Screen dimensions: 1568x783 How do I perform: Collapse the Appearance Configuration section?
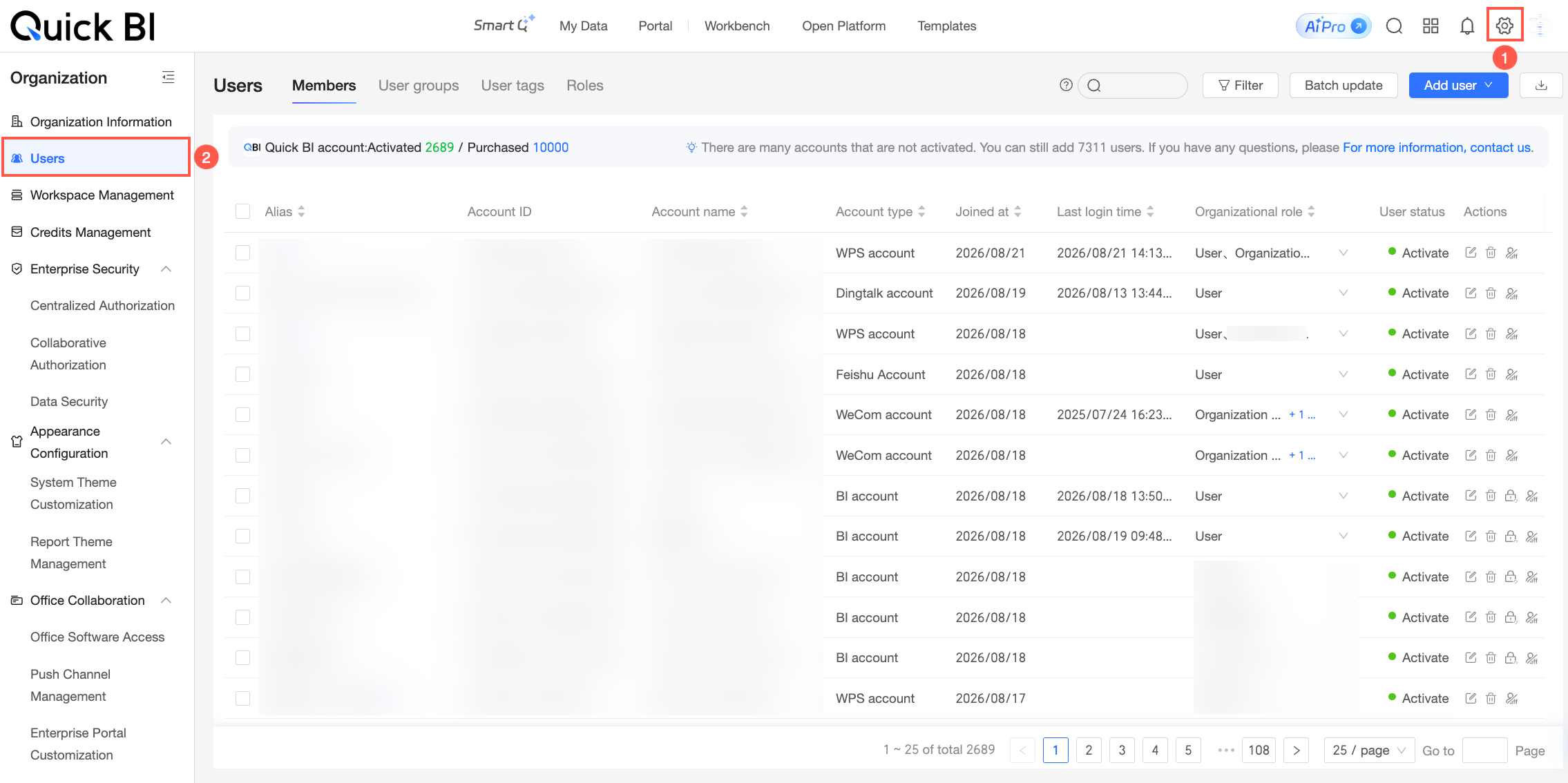(x=166, y=442)
